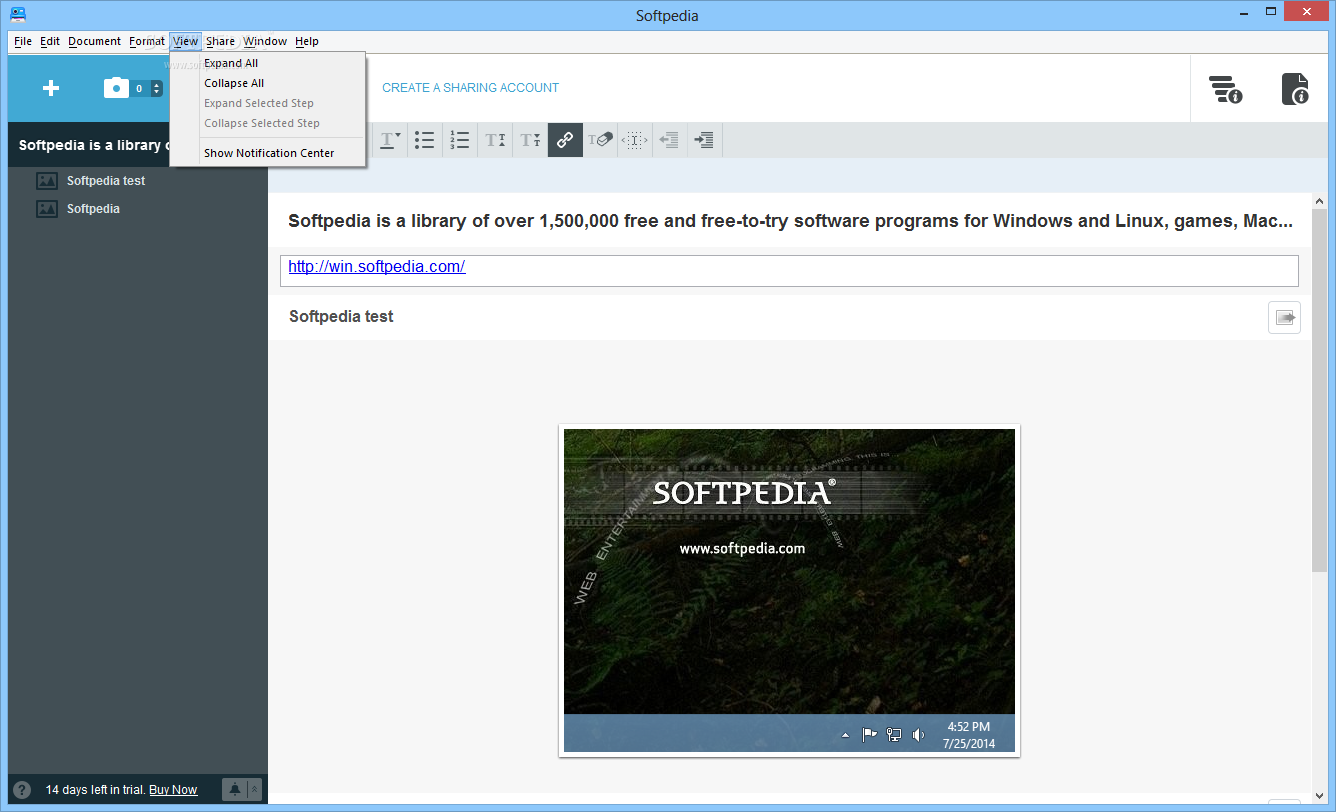1336x812 pixels.
Task: Increase indent of the text
Action: pos(705,140)
